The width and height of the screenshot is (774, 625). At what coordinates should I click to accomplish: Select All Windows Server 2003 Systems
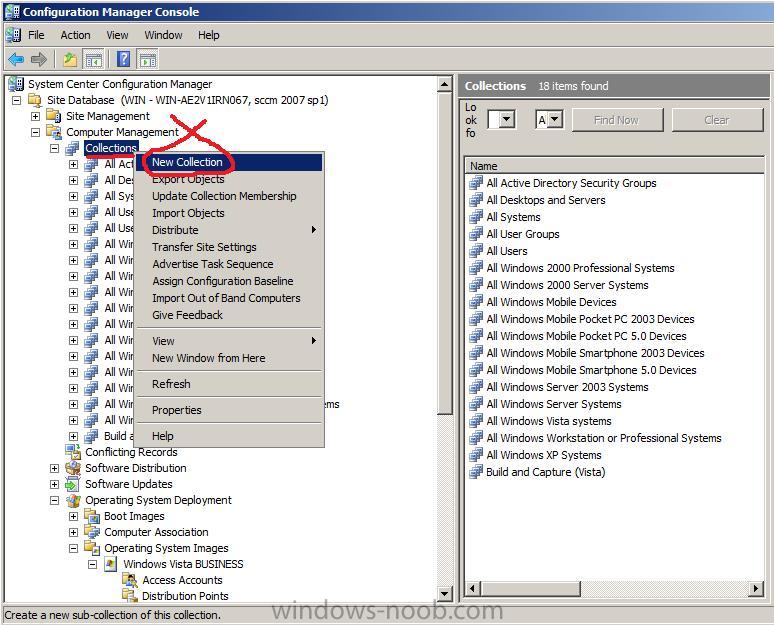point(567,387)
